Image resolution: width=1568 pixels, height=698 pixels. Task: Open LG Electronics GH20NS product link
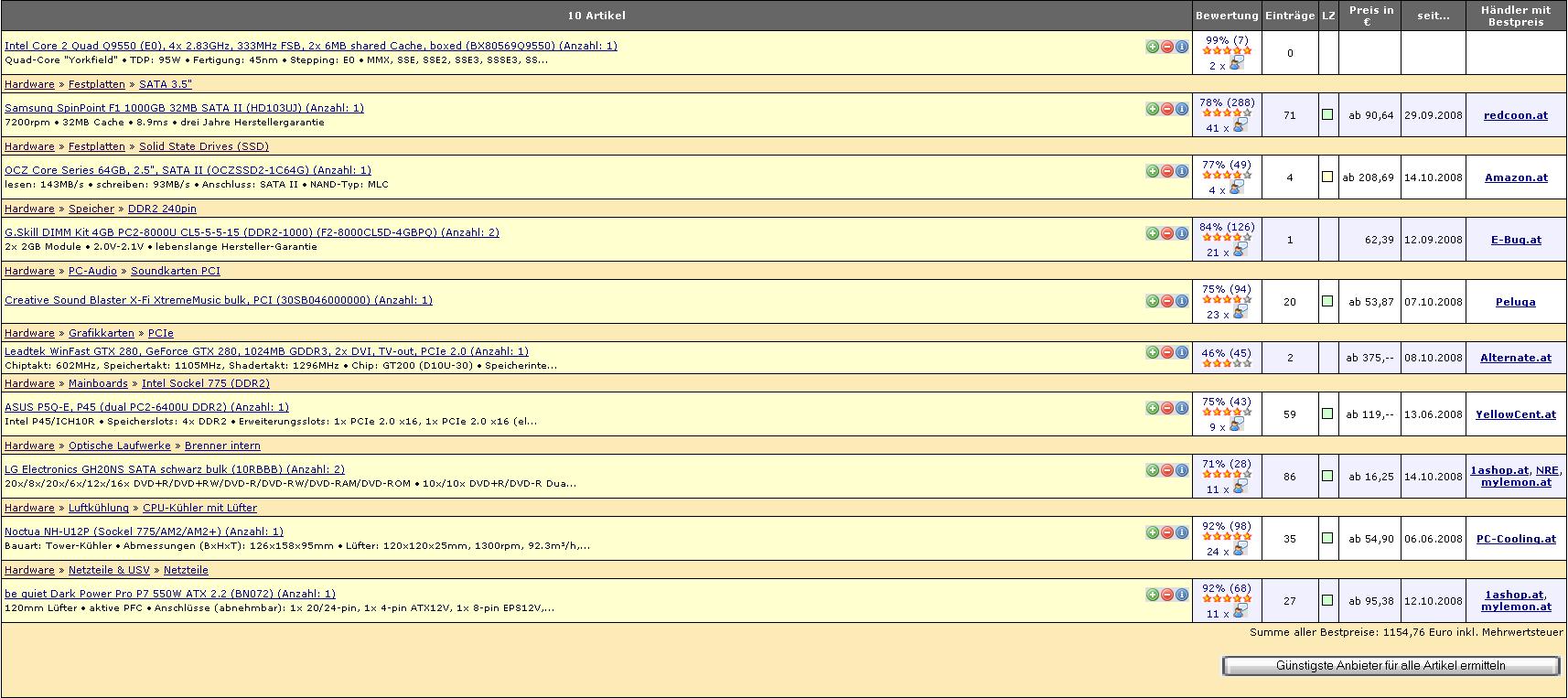click(x=175, y=469)
